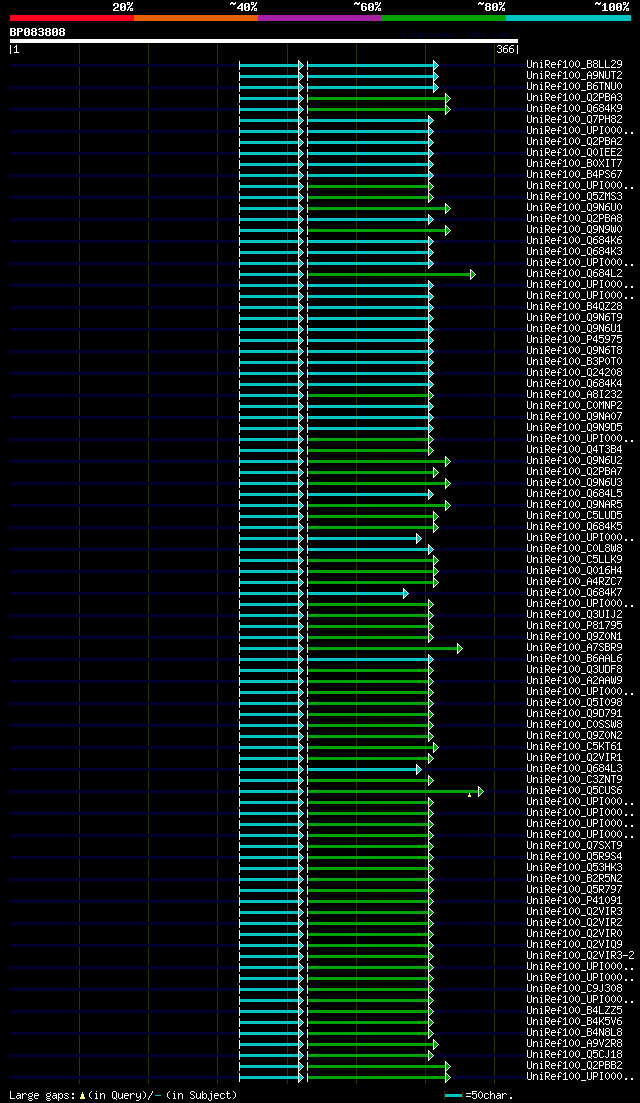The height and width of the screenshot is (1103, 640).
Task: Open the UniRef100_Q7PH82 hit
Action: [x=574, y=120]
